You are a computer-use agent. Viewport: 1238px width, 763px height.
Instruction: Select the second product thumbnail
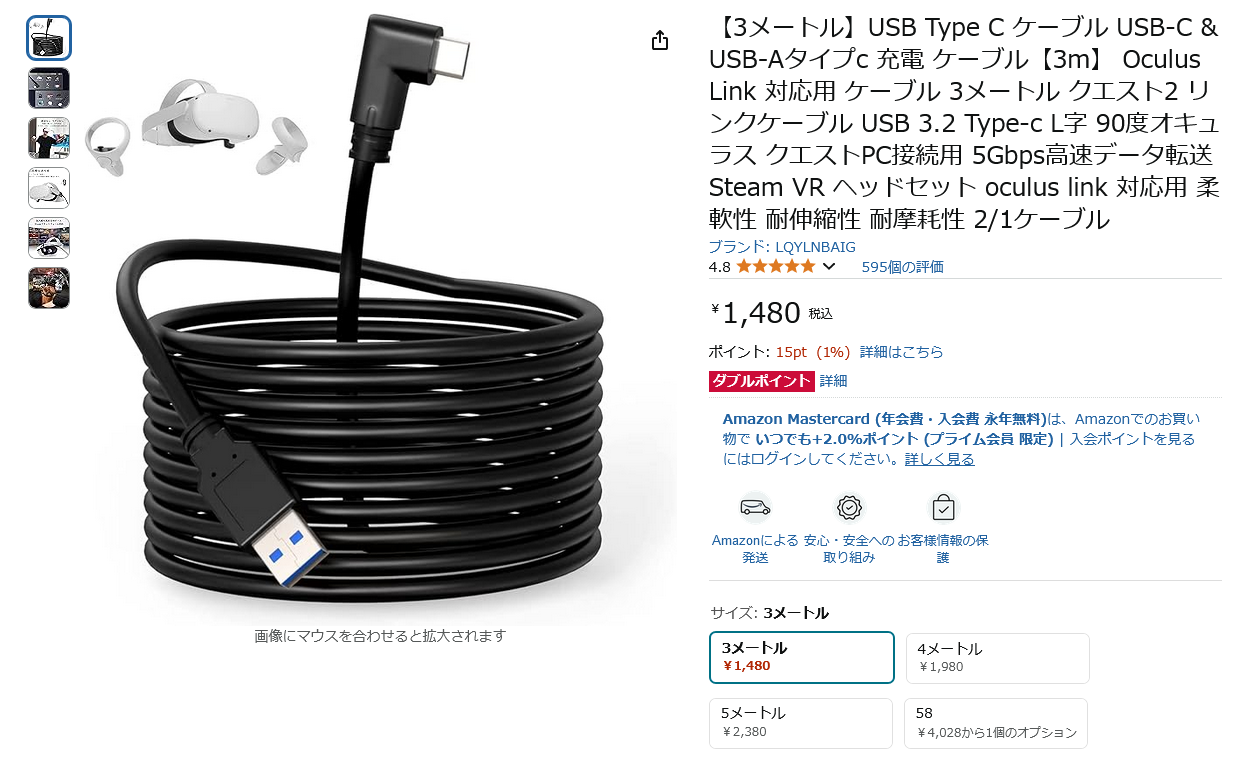[x=49, y=88]
